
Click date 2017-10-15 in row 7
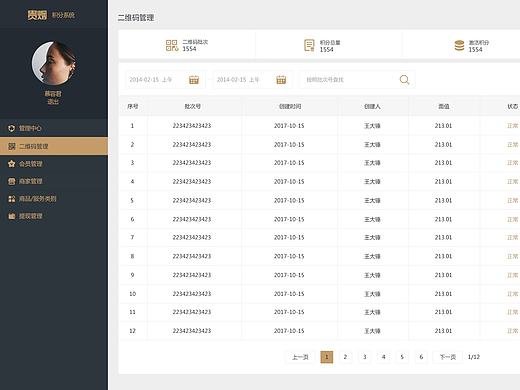click(289, 237)
